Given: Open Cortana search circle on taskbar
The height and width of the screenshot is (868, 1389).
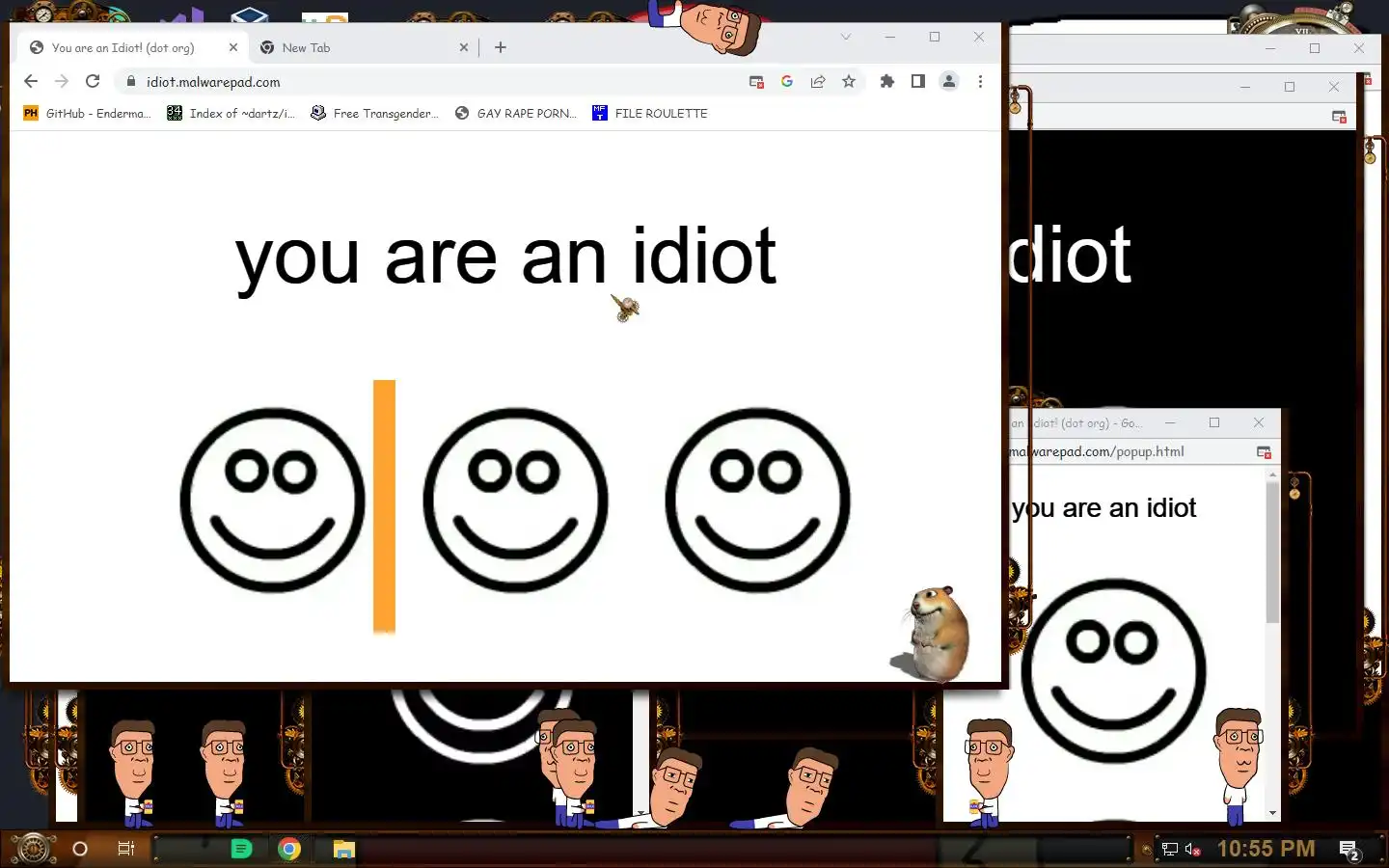Looking at the screenshot, I should (x=80, y=849).
